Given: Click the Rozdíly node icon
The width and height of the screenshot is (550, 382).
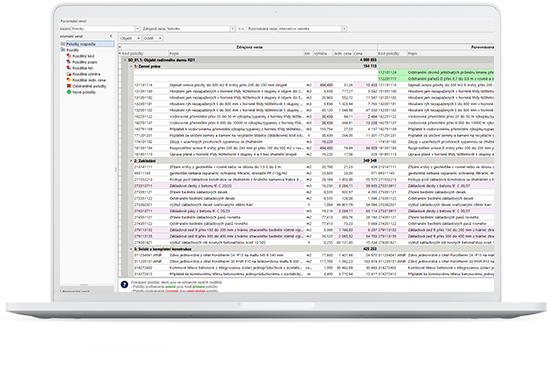Looking at the screenshot, I should point(63,50).
